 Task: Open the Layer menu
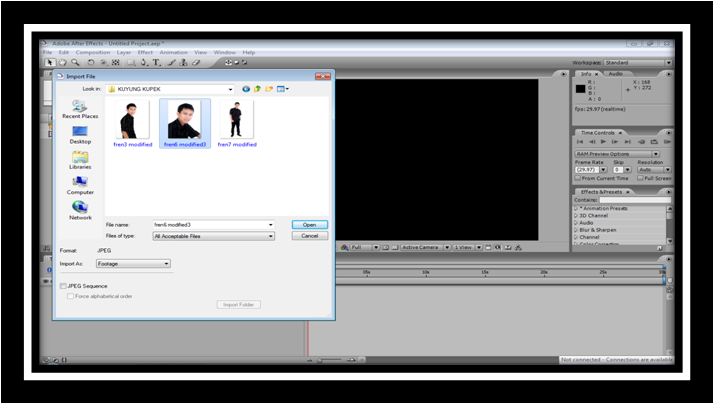click(x=123, y=52)
